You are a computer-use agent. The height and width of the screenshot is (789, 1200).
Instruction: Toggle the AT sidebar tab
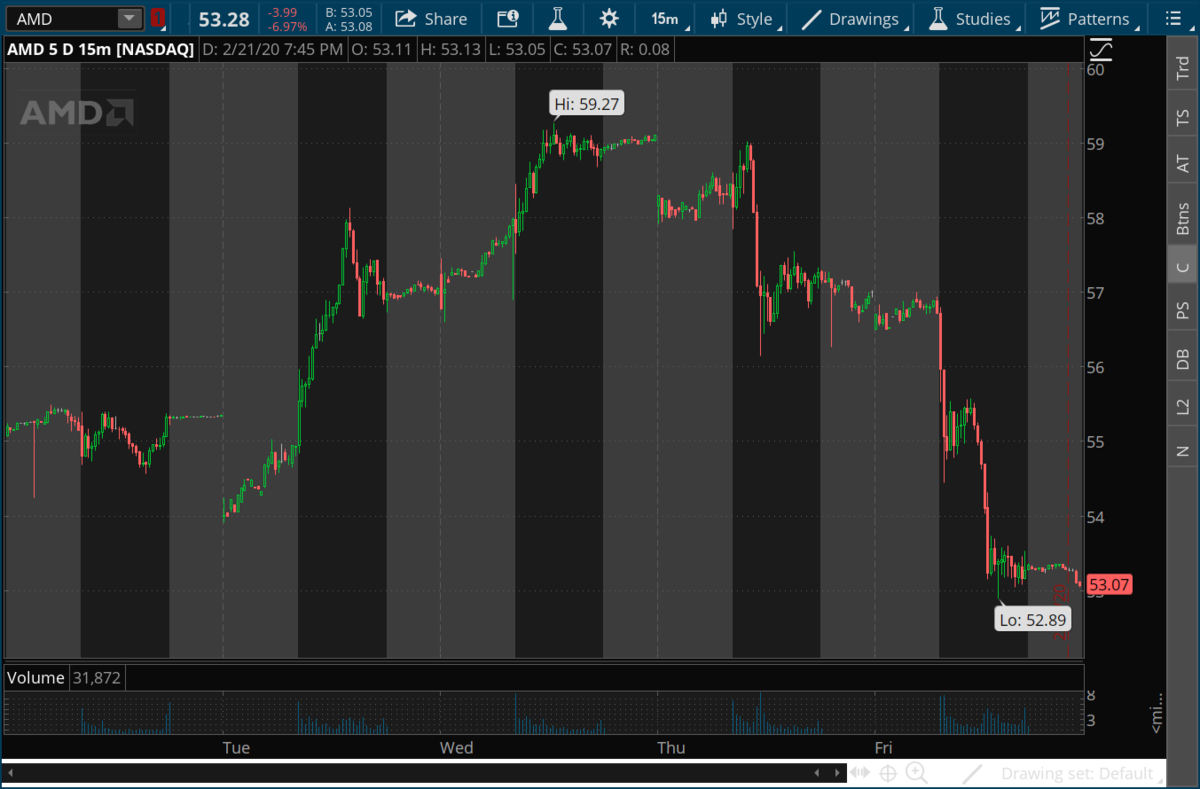pyautogui.click(x=1183, y=163)
